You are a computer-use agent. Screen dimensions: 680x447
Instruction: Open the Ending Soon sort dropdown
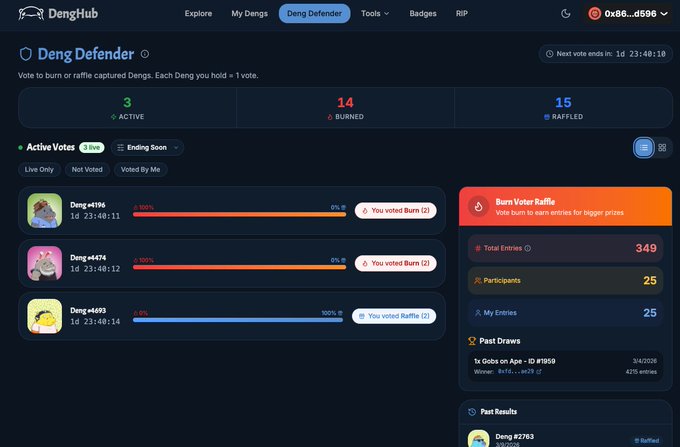[147, 147]
